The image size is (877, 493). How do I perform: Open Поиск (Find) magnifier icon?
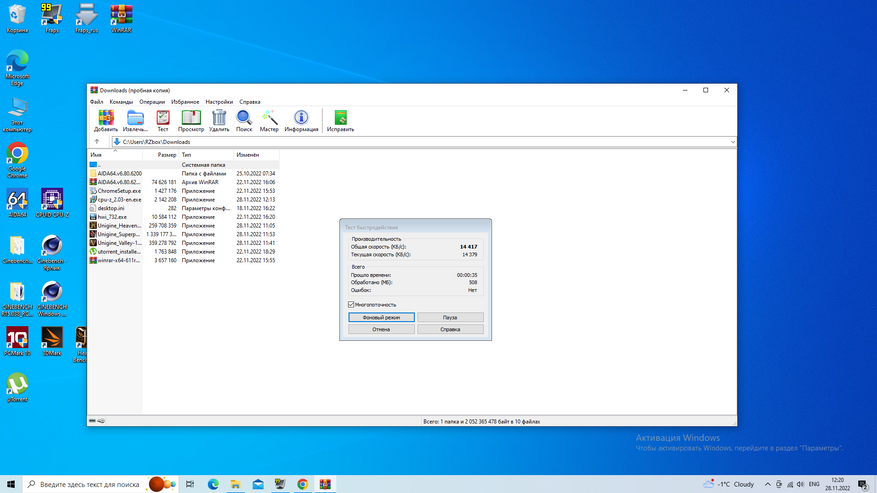[244, 120]
